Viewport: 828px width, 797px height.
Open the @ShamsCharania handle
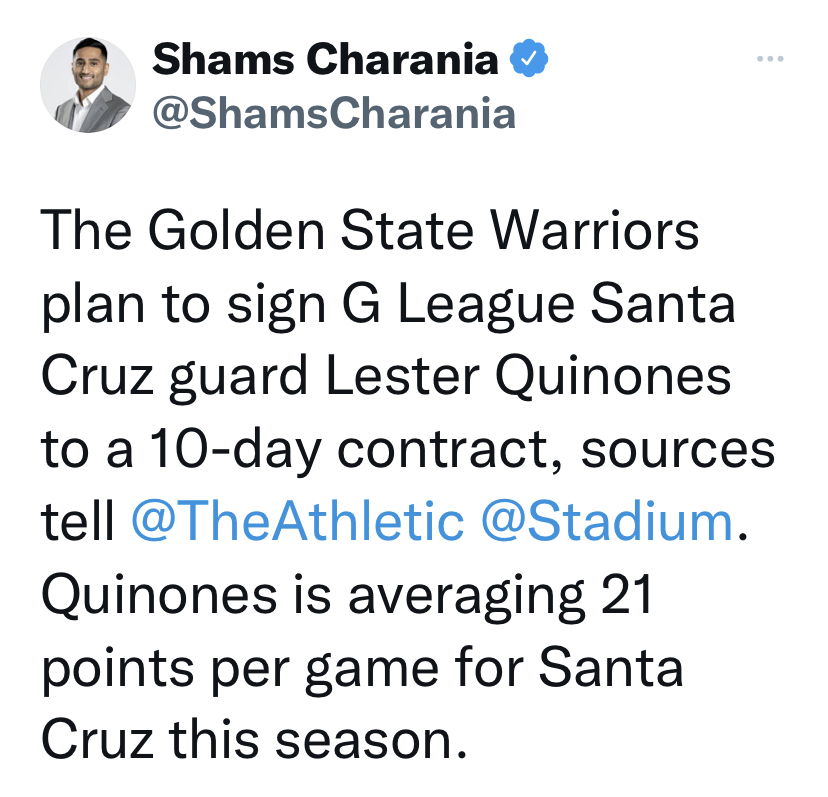point(334,114)
